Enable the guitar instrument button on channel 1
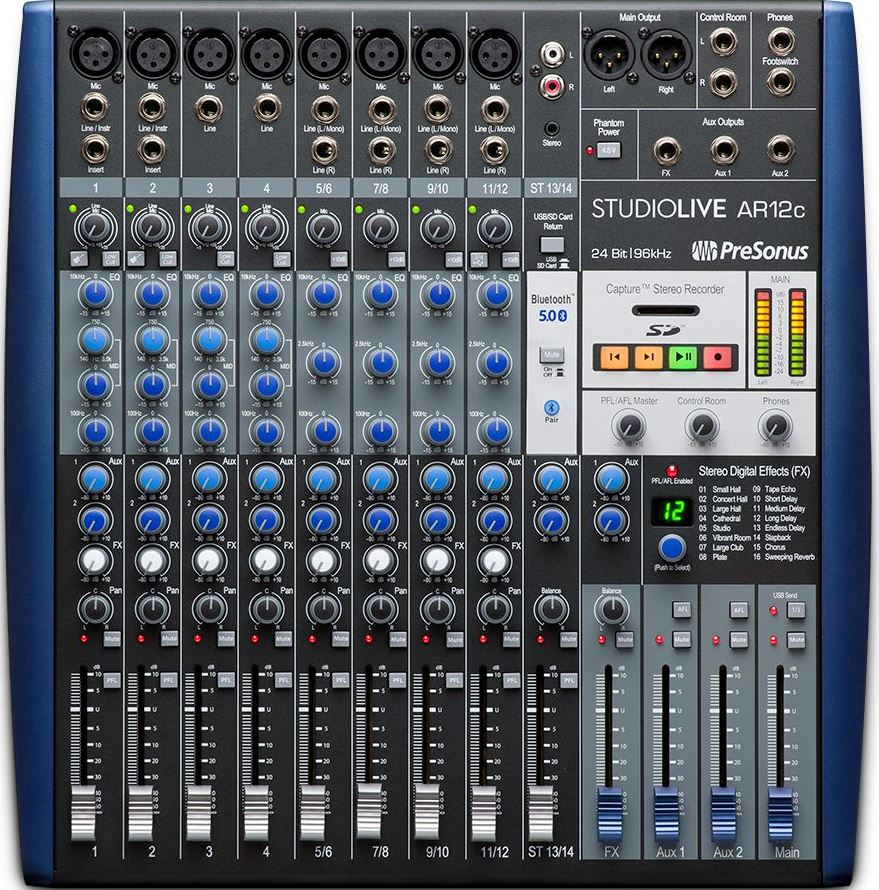879x890 pixels. [x=79, y=259]
